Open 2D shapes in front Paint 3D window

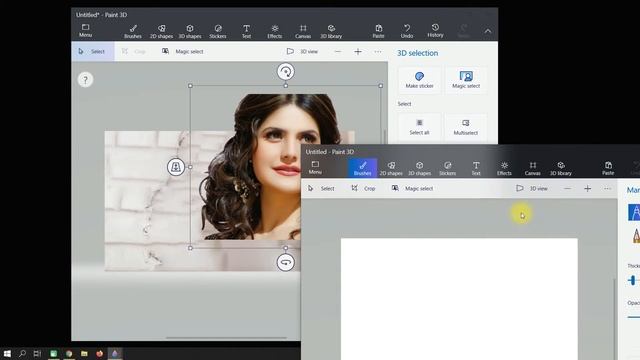pos(391,168)
